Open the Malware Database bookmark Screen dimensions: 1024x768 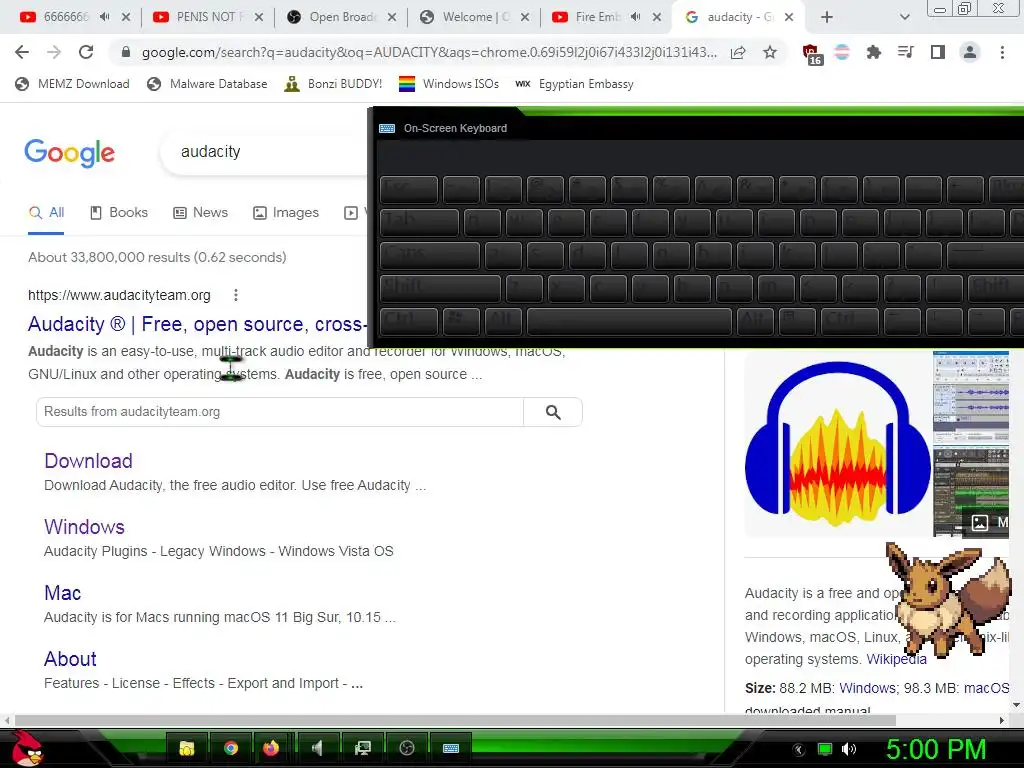pos(207,84)
